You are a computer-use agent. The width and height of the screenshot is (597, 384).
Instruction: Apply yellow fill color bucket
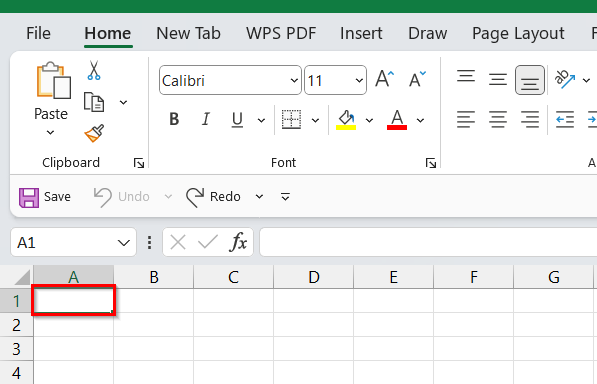point(346,120)
